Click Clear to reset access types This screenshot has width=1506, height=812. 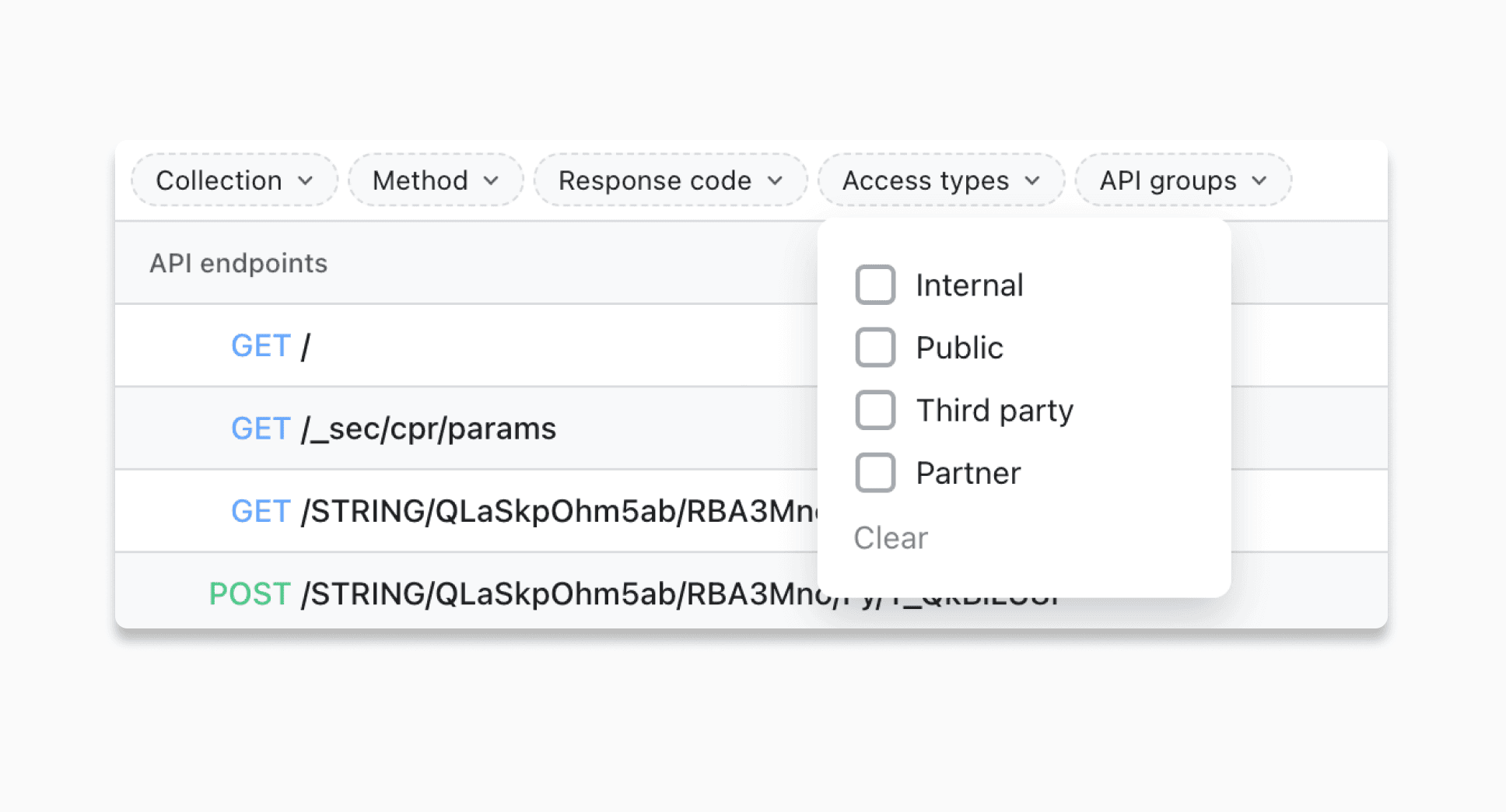pos(890,537)
